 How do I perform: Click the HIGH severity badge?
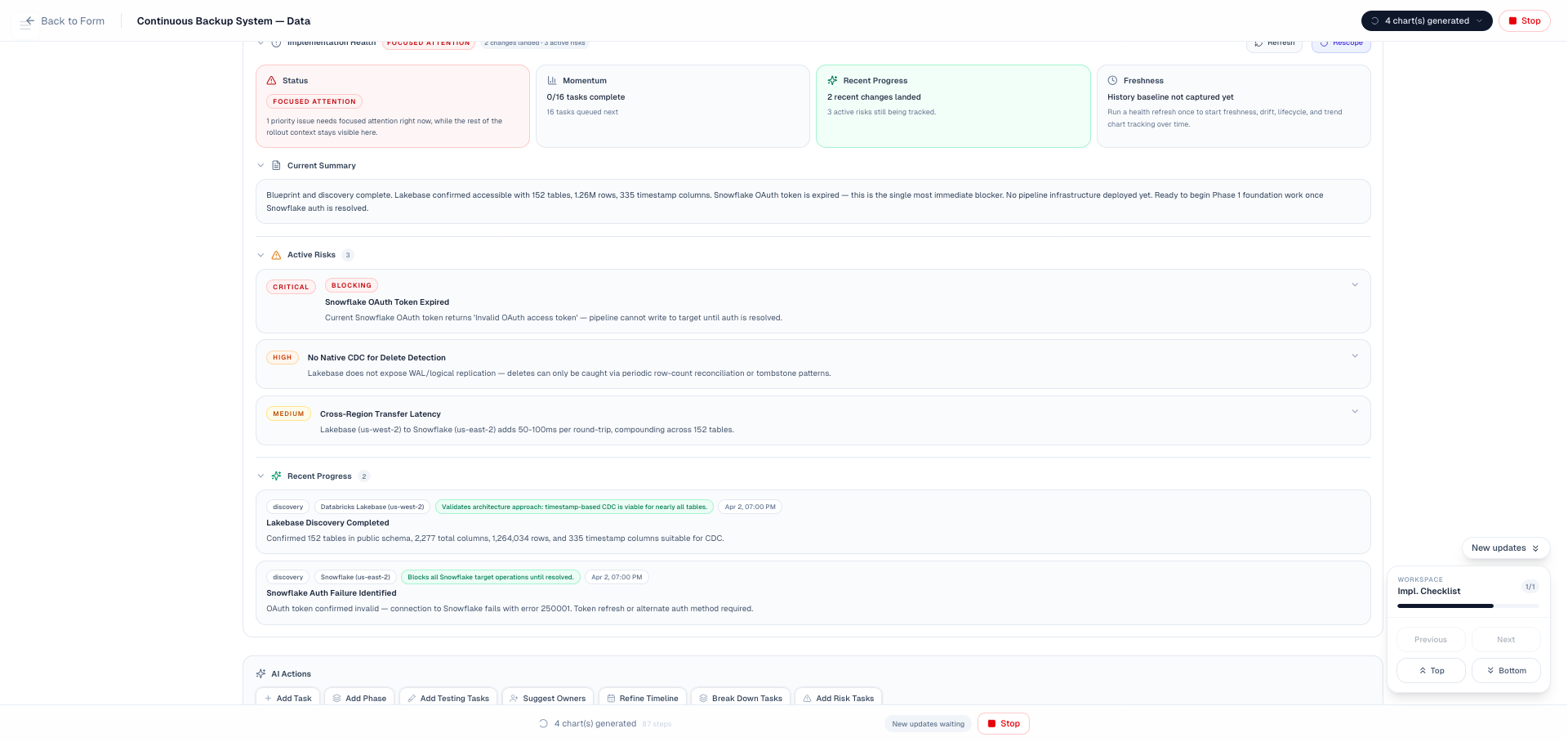pyautogui.click(x=283, y=357)
